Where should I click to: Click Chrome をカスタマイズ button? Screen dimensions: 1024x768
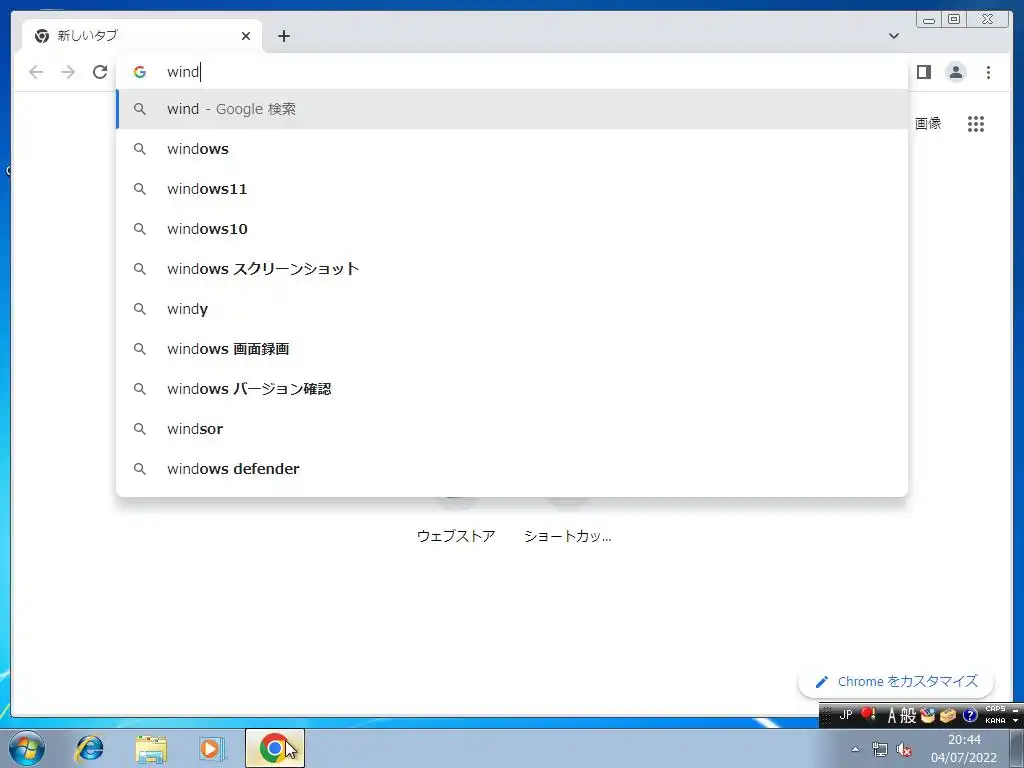[x=896, y=682]
